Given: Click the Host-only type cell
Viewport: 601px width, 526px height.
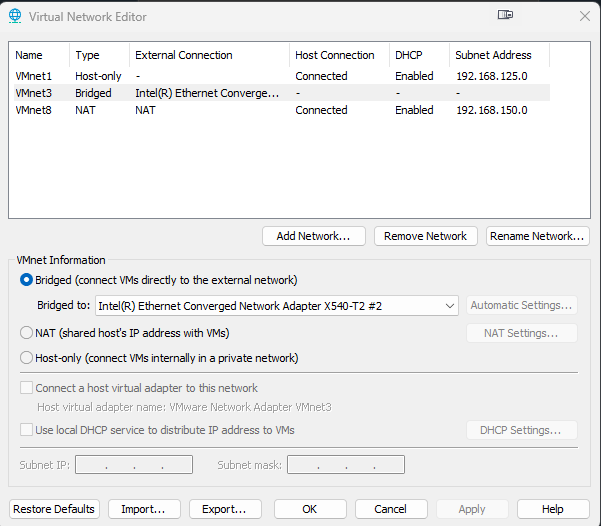Looking at the screenshot, I should (x=98, y=76).
